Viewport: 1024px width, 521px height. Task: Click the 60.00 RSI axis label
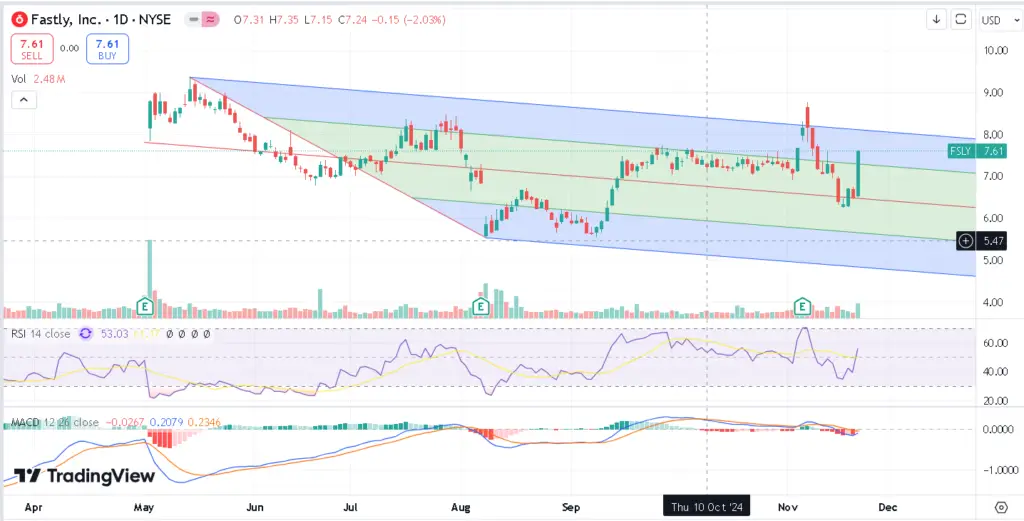(995, 343)
